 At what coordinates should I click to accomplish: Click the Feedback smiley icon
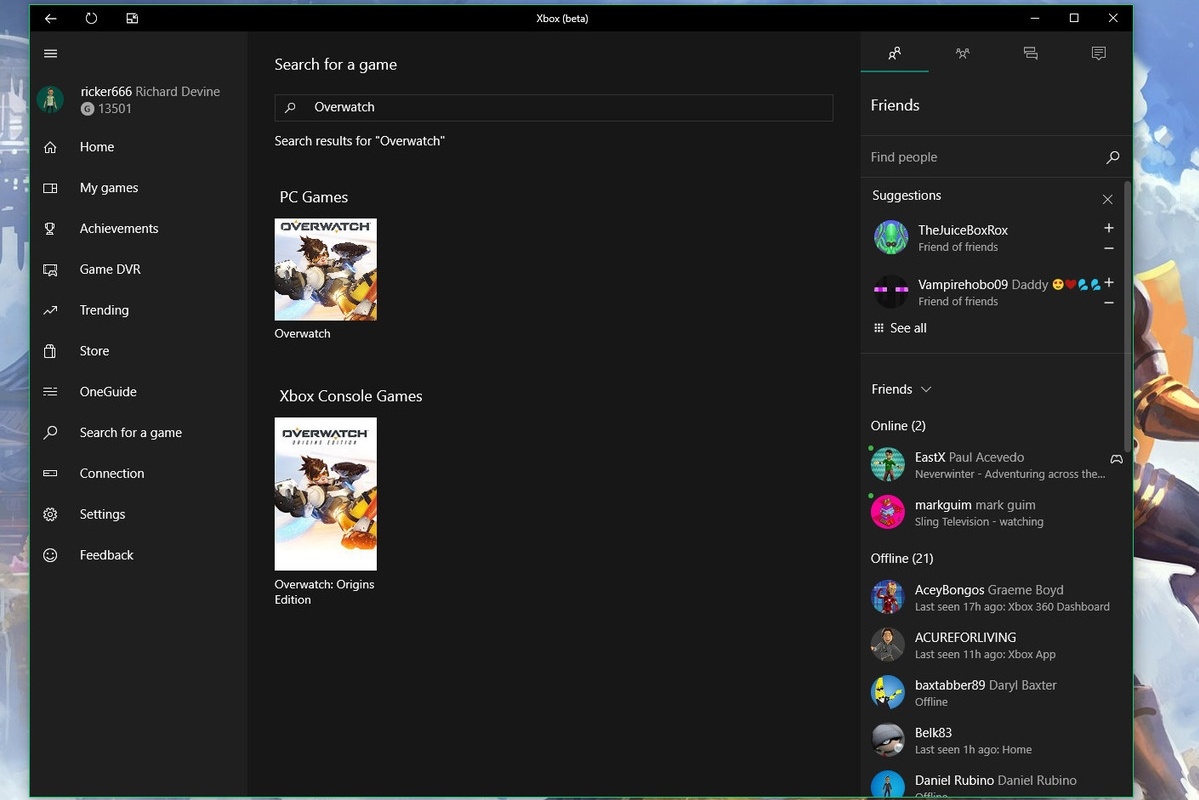pos(50,555)
